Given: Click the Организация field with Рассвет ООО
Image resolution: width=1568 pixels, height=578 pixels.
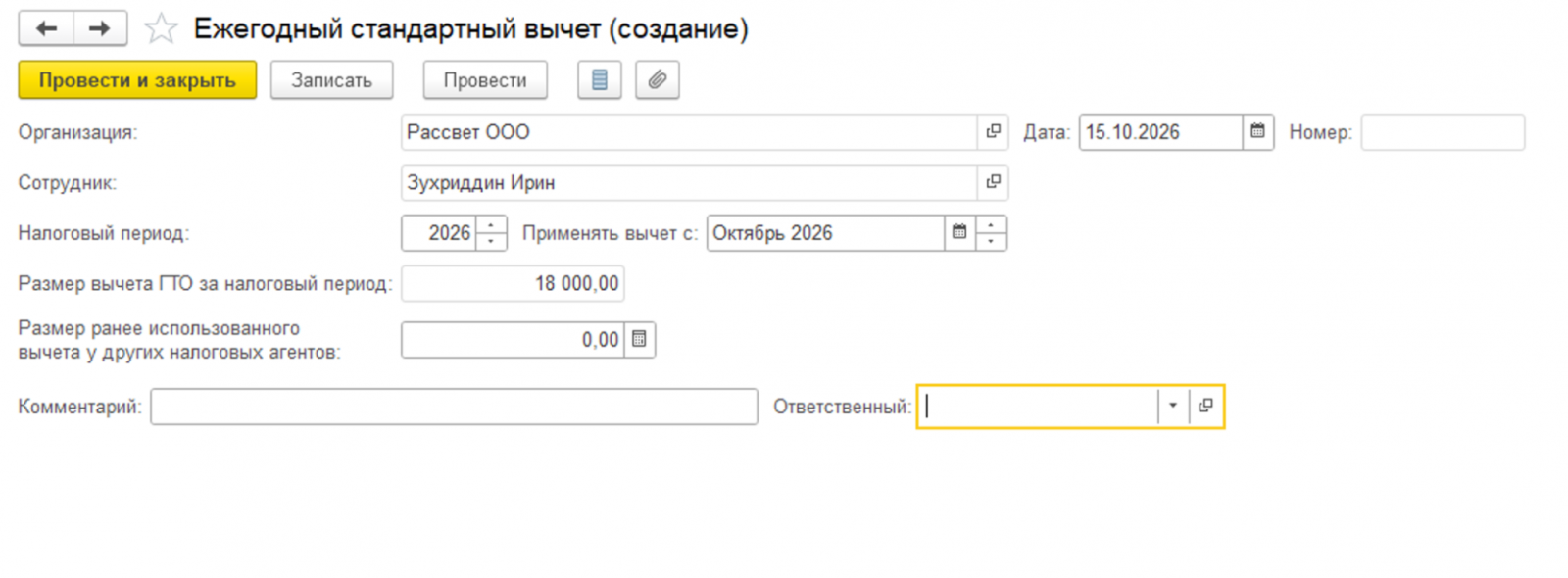Looking at the screenshot, I should (689, 132).
